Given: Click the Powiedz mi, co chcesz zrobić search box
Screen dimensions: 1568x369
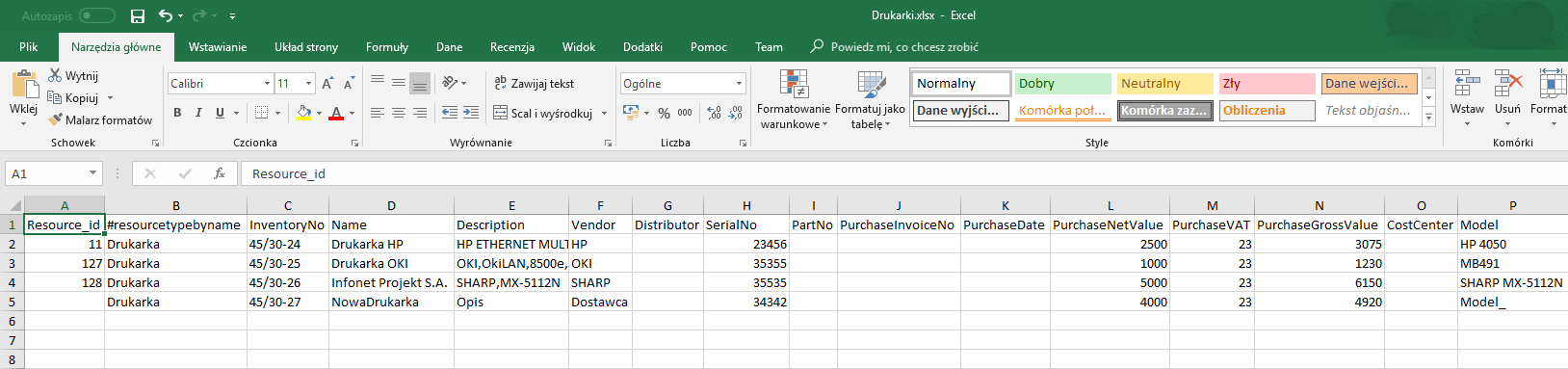Looking at the screenshot, I should pos(895,46).
